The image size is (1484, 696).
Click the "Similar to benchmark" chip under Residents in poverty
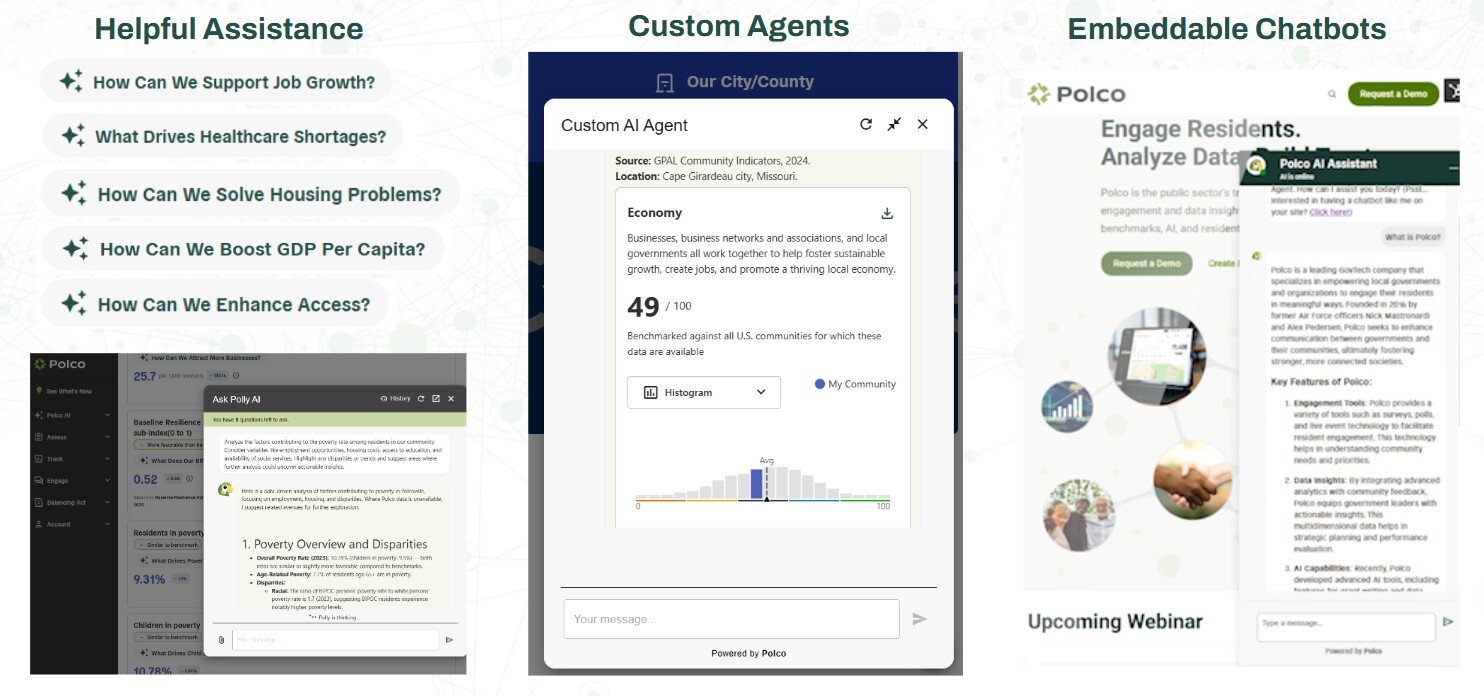tap(169, 546)
